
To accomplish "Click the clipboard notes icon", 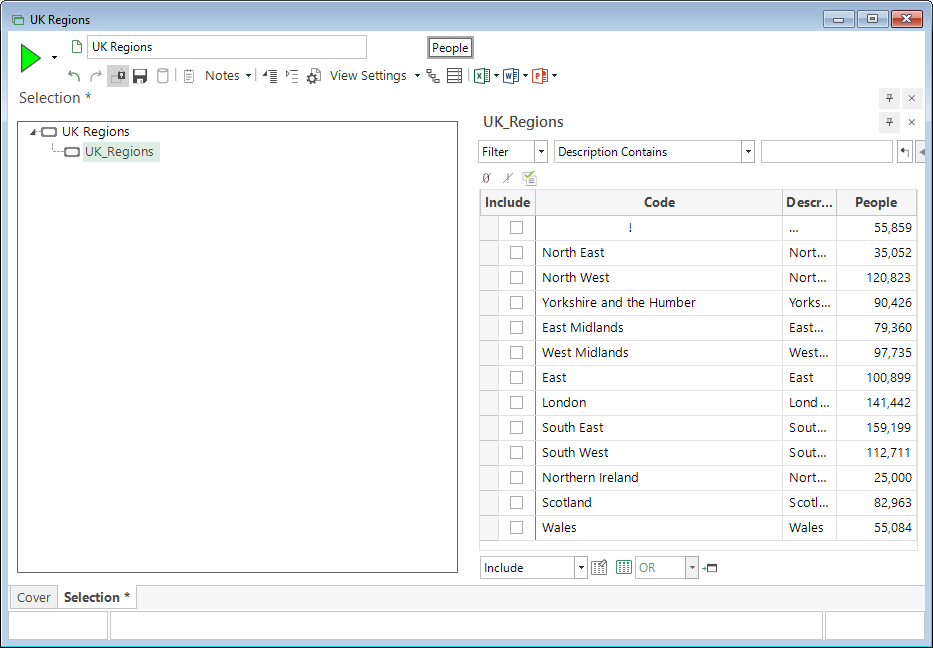I will coord(189,76).
